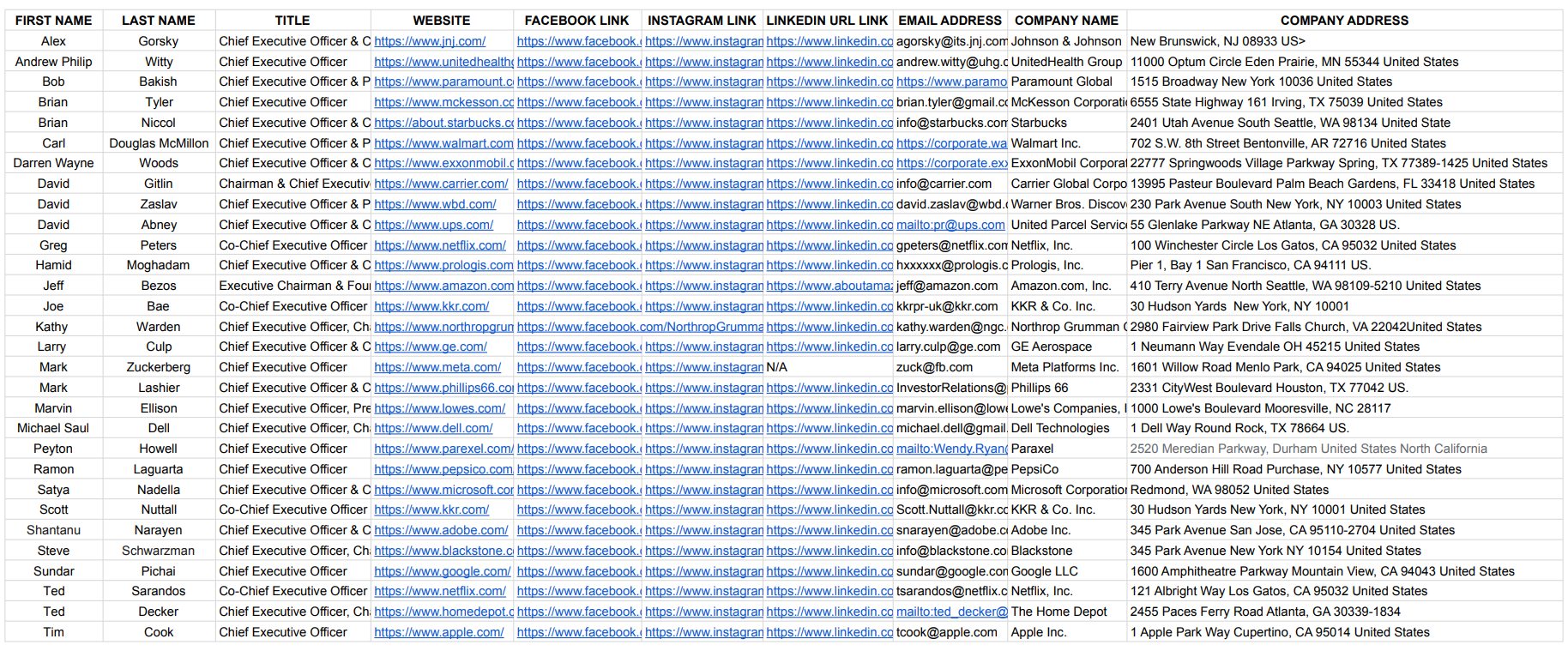
Task: Open the jnj.com website link for Alex Gorsky
Action: point(430,41)
